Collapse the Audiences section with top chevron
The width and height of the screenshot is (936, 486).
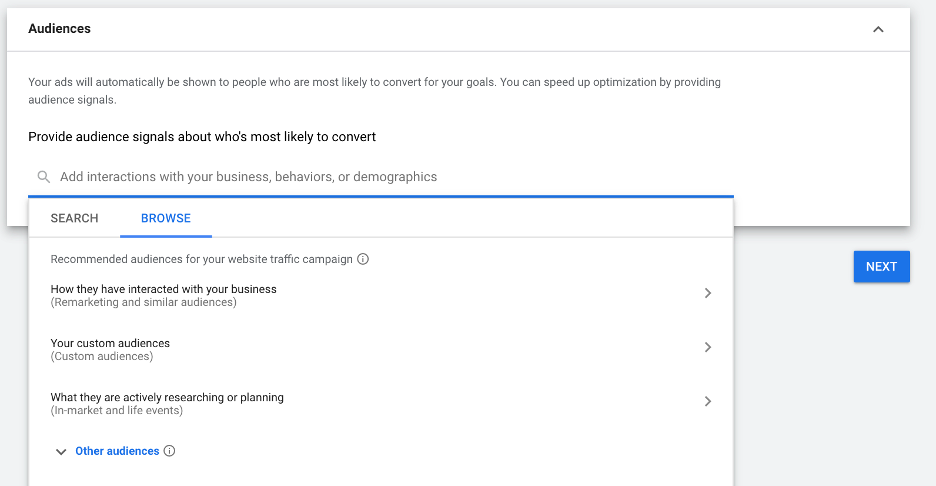878,30
